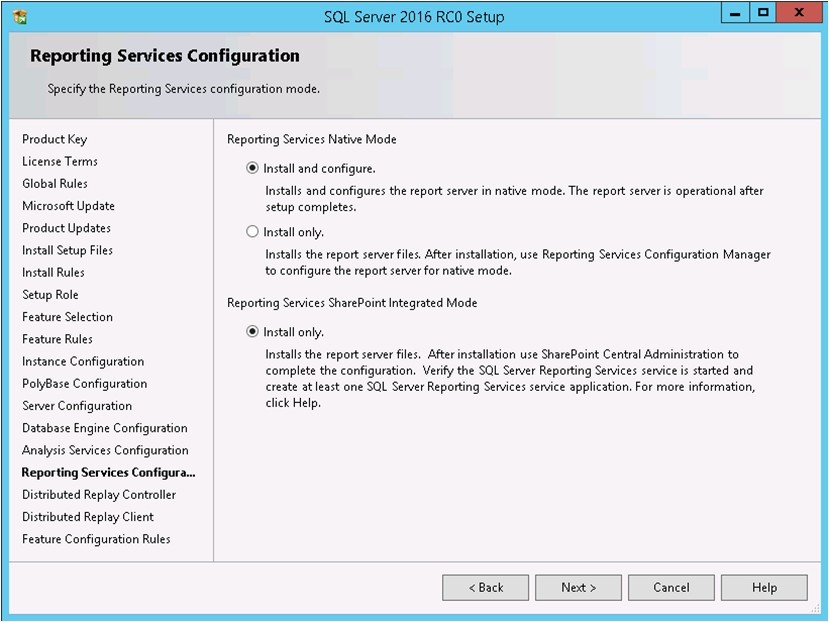Click the Back button

click(485, 588)
